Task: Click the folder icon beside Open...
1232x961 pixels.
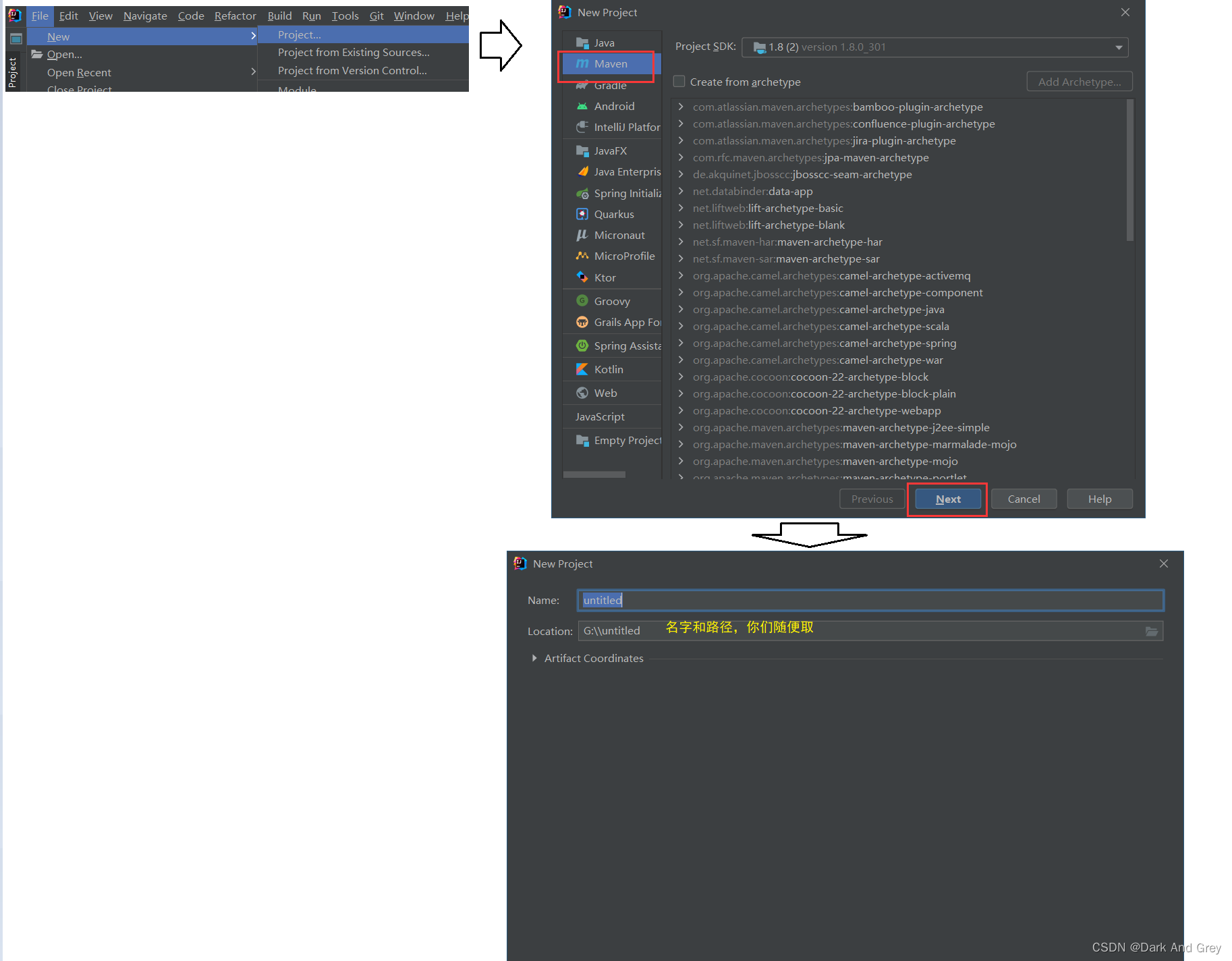Action: 37,55
